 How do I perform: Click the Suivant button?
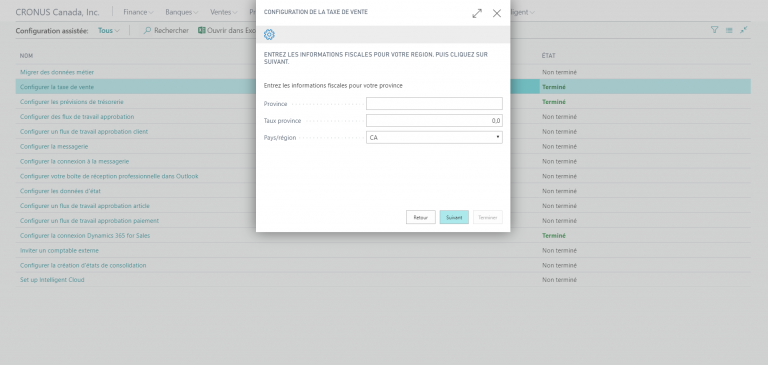[454, 217]
